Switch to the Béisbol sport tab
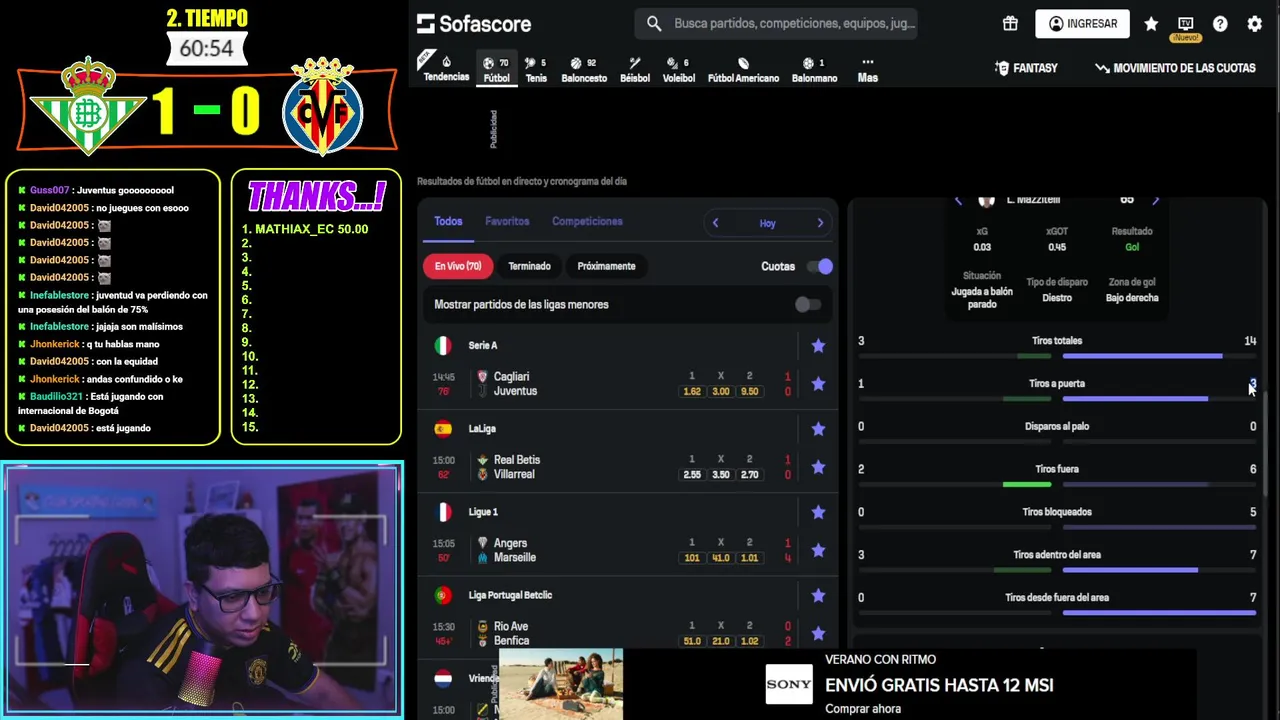Viewport: 1280px width, 720px height. coord(635,69)
